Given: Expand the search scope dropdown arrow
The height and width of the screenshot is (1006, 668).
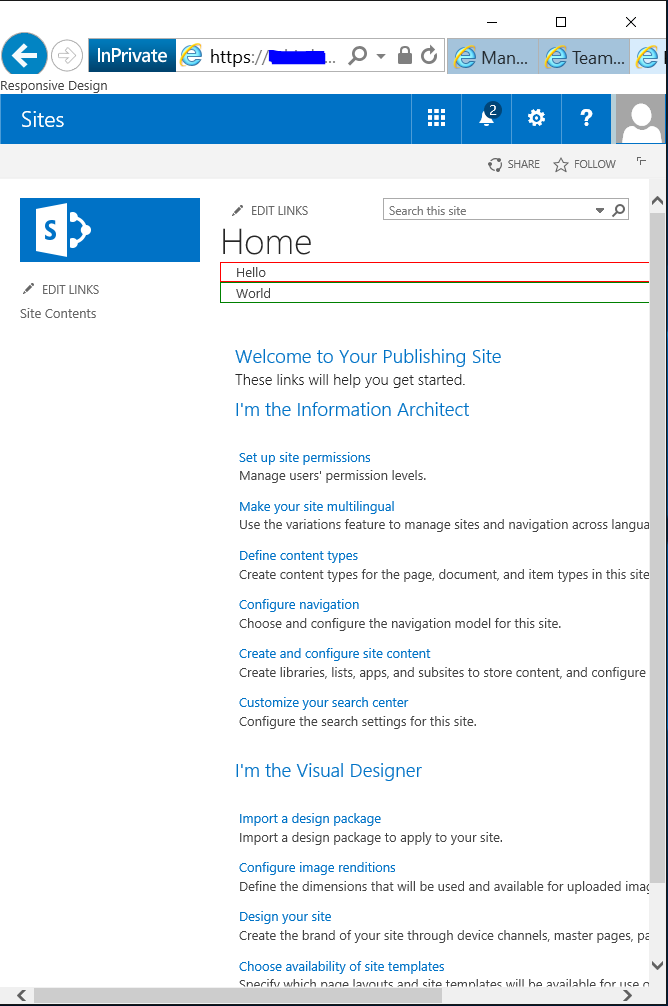Looking at the screenshot, I should pos(599,210).
